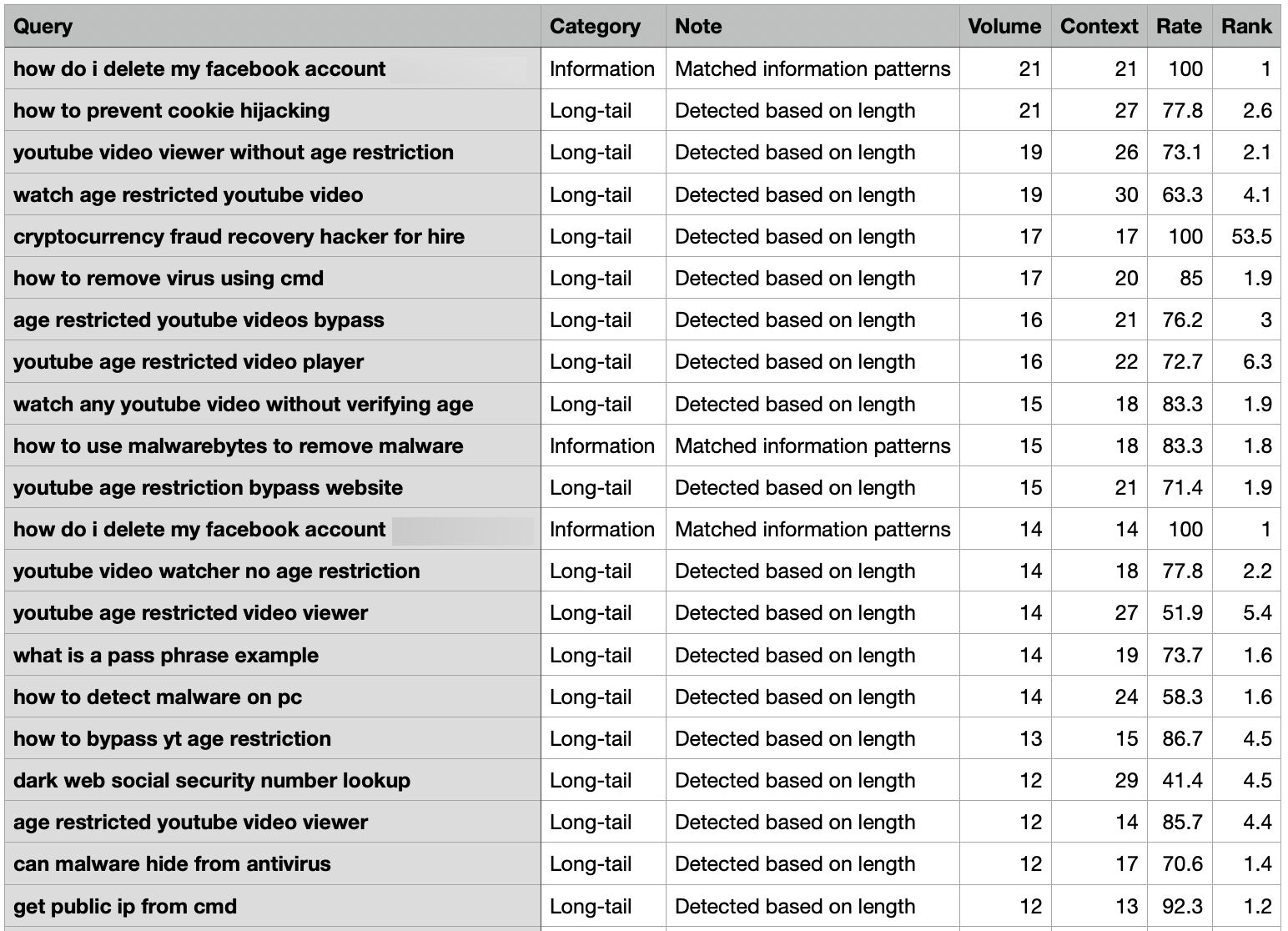Viewport: 1288px width, 931px height.
Task: Select 'dark web social security number lookup' cell
Action: pos(273,780)
